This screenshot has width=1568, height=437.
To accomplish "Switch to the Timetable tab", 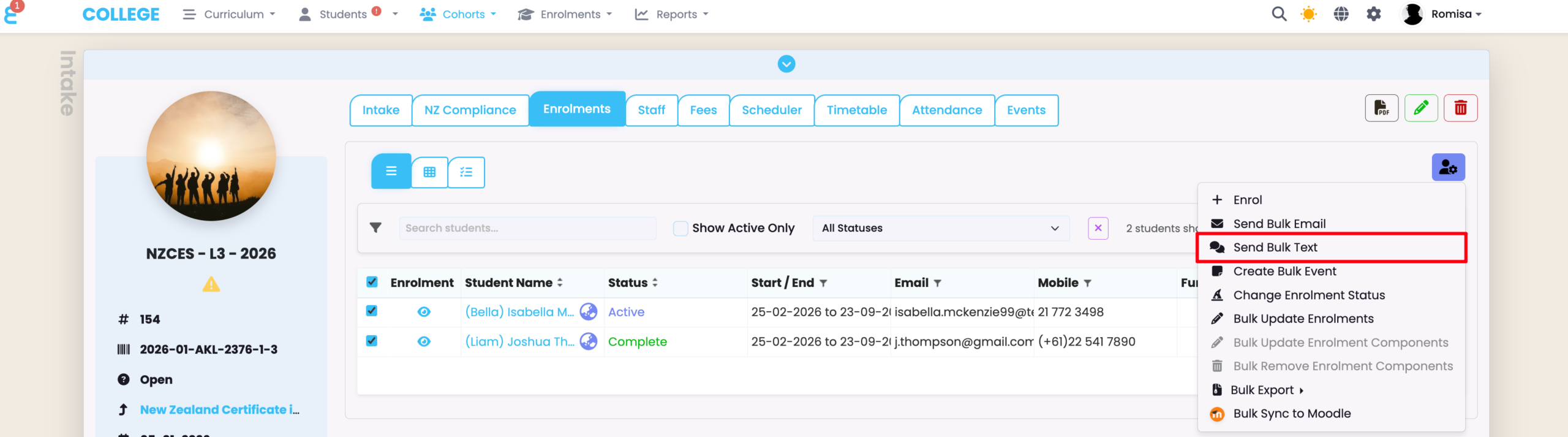I will [856, 110].
